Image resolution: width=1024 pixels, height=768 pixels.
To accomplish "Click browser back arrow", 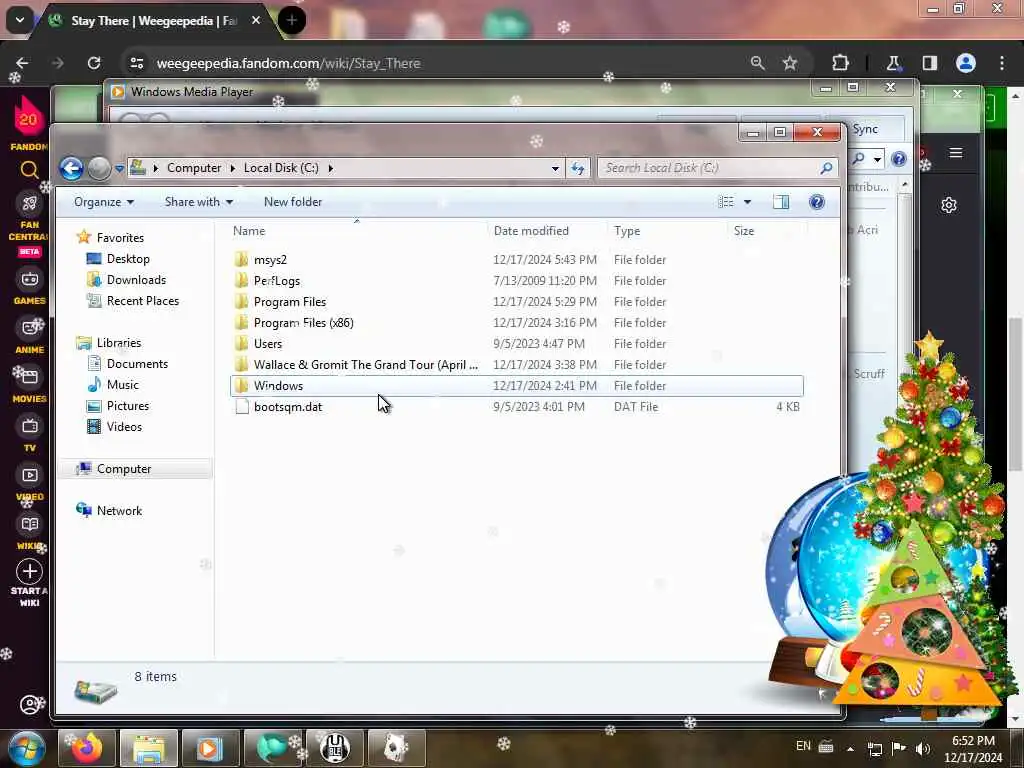I will (x=22, y=63).
